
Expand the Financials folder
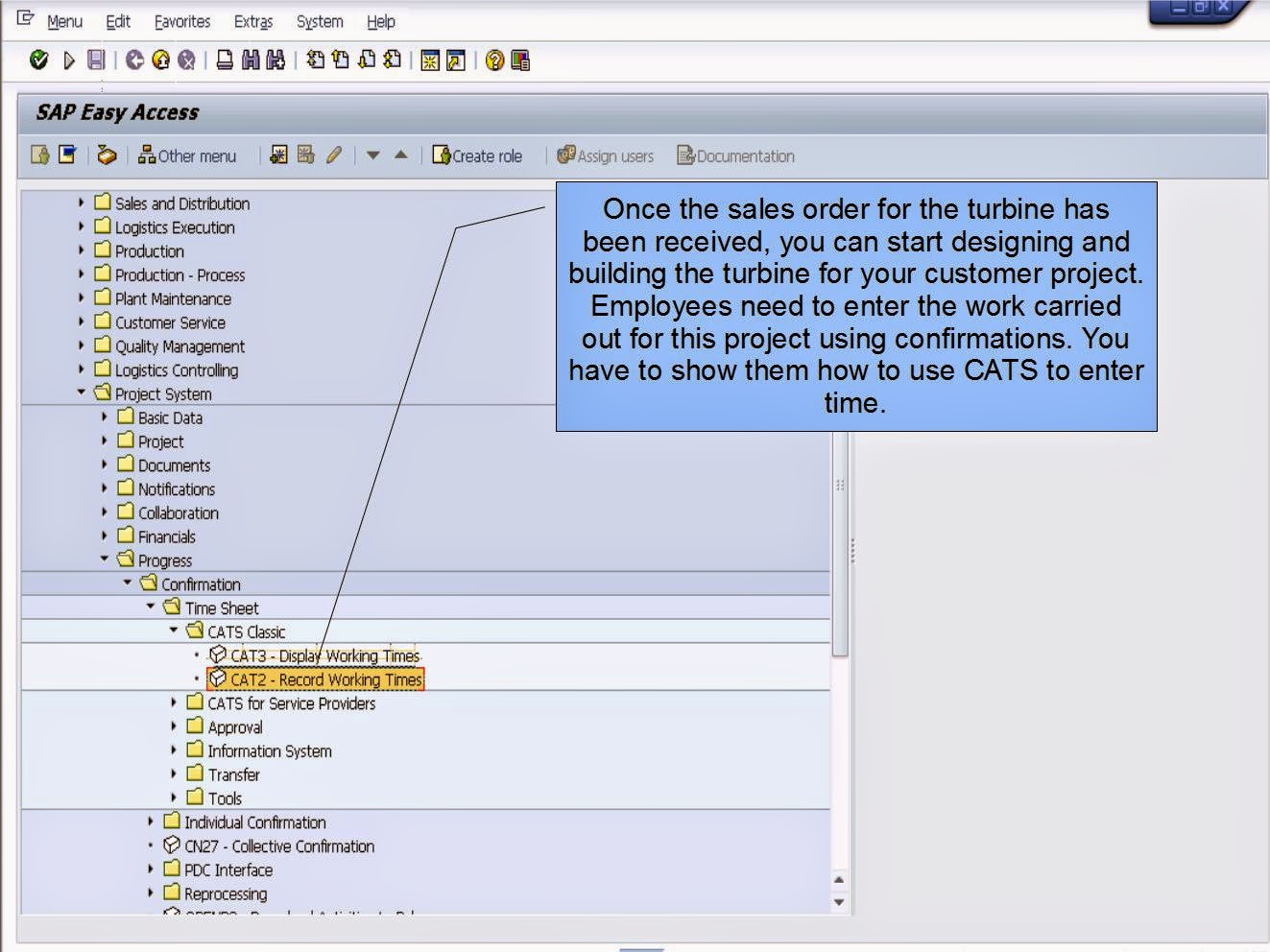click(x=104, y=535)
